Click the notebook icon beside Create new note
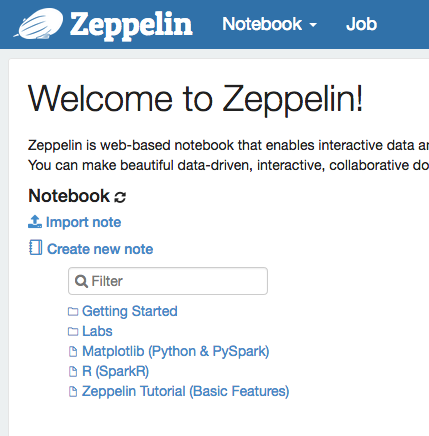This screenshot has width=429, height=436. coord(35,248)
